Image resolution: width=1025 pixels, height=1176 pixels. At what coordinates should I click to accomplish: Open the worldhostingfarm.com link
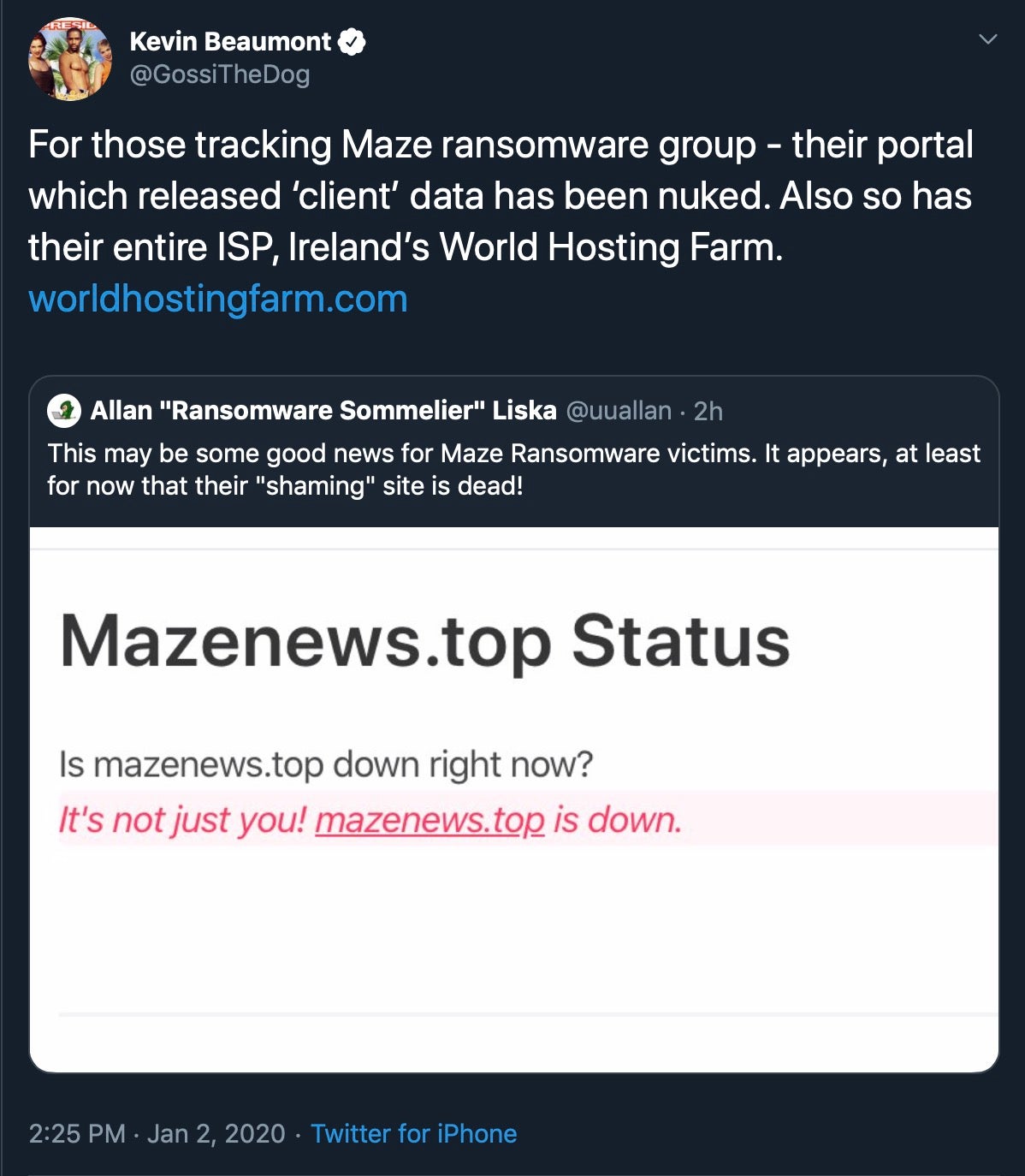218,299
